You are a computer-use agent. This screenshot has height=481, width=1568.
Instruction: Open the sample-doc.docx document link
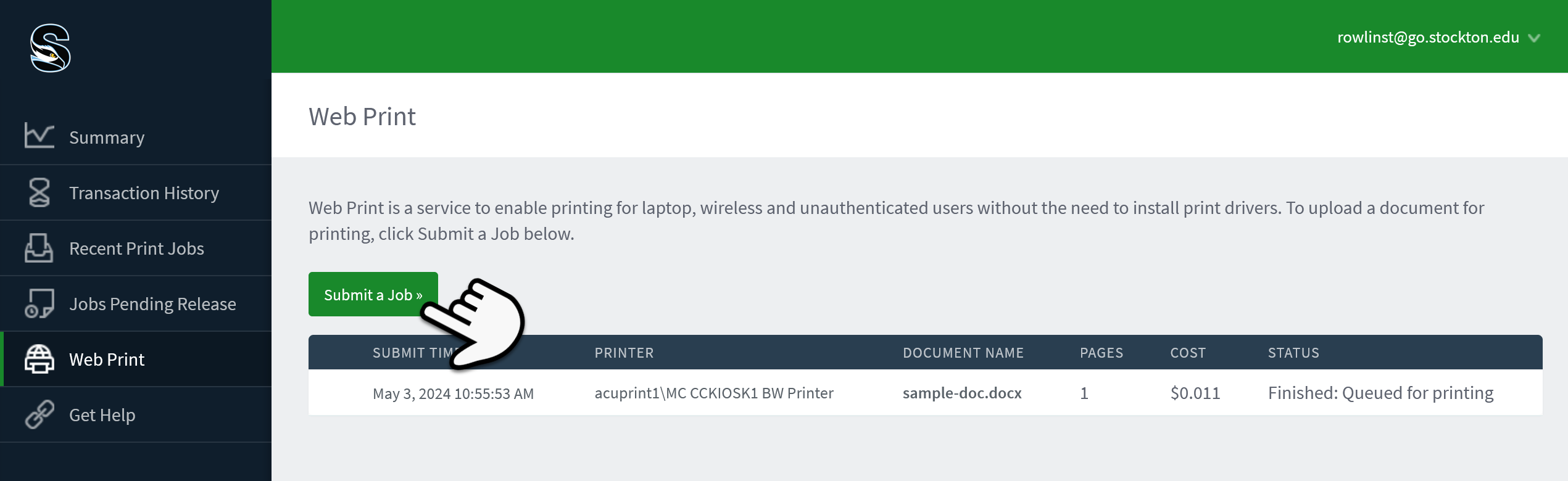click(962, 393)
